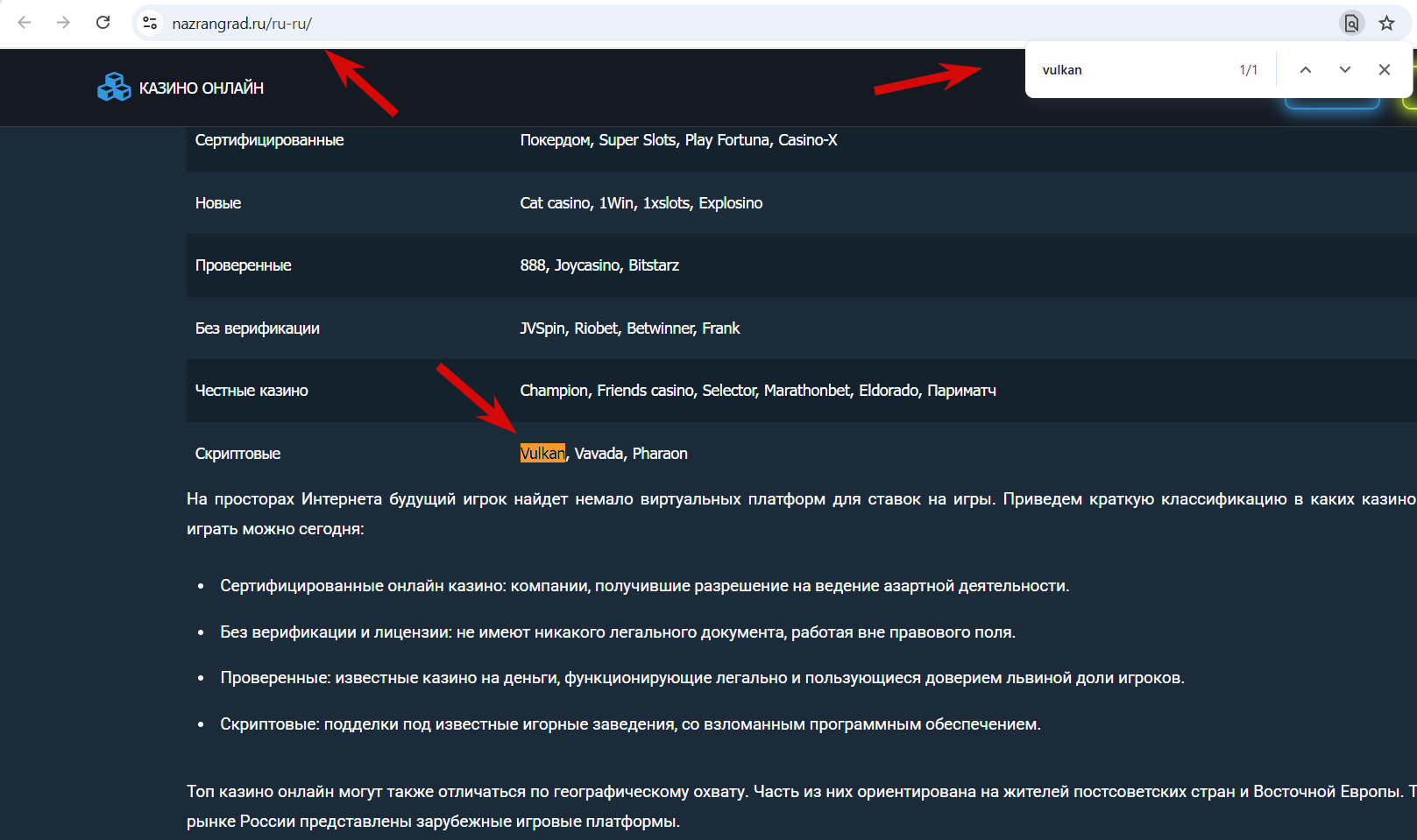Click the address bar URL nazrangrad.ru
Image resolution: width=1417 pixels, height=840 pixels.
click(x=242, y=24)
